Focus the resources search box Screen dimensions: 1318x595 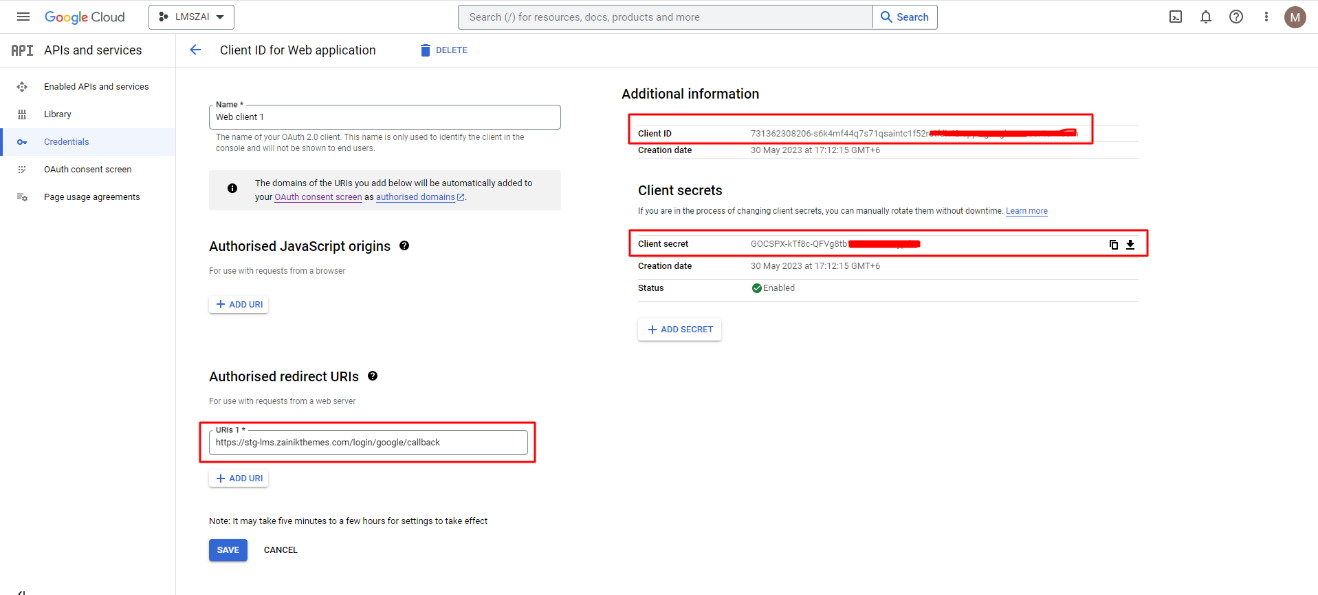665,17
